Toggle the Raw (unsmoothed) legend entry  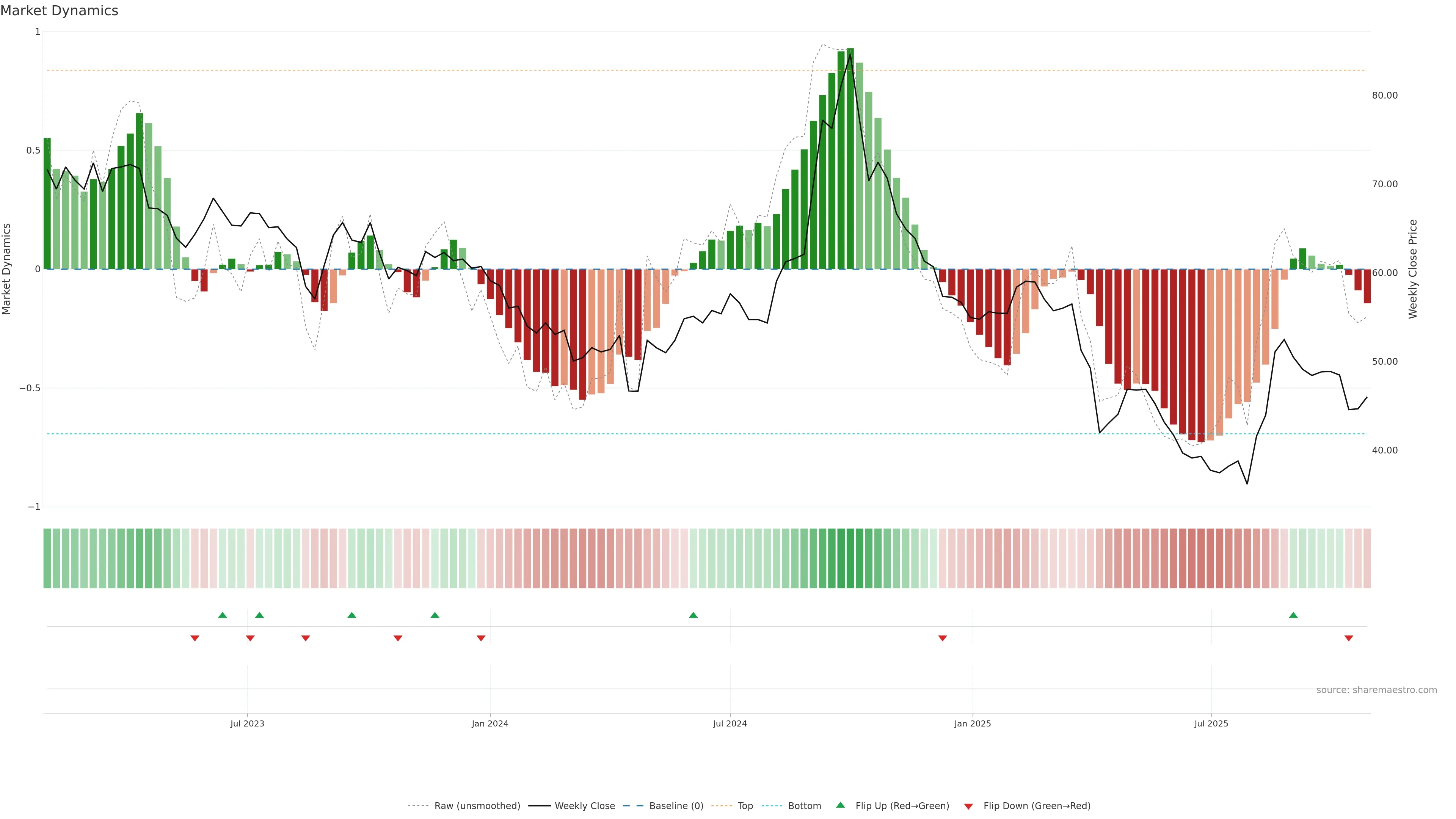(477, 806)
